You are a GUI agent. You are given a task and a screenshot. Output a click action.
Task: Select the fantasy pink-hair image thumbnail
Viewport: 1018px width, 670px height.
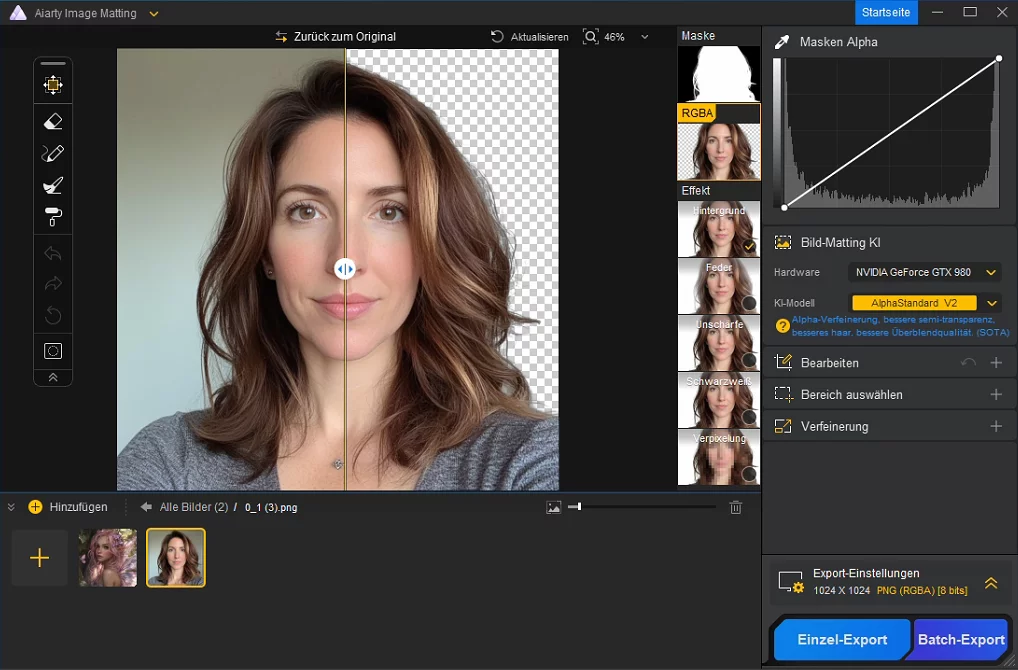click(108, 557)
